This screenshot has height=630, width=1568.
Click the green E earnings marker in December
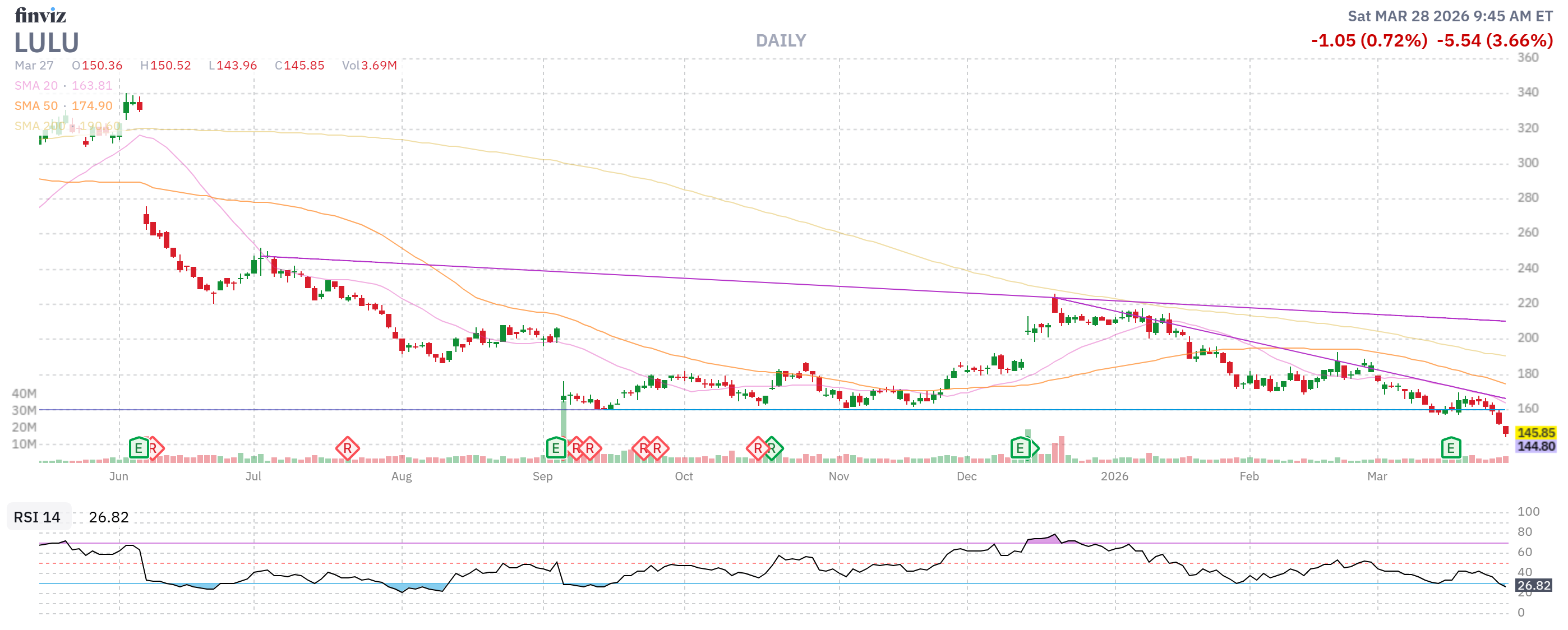[x=1020, y=449]
